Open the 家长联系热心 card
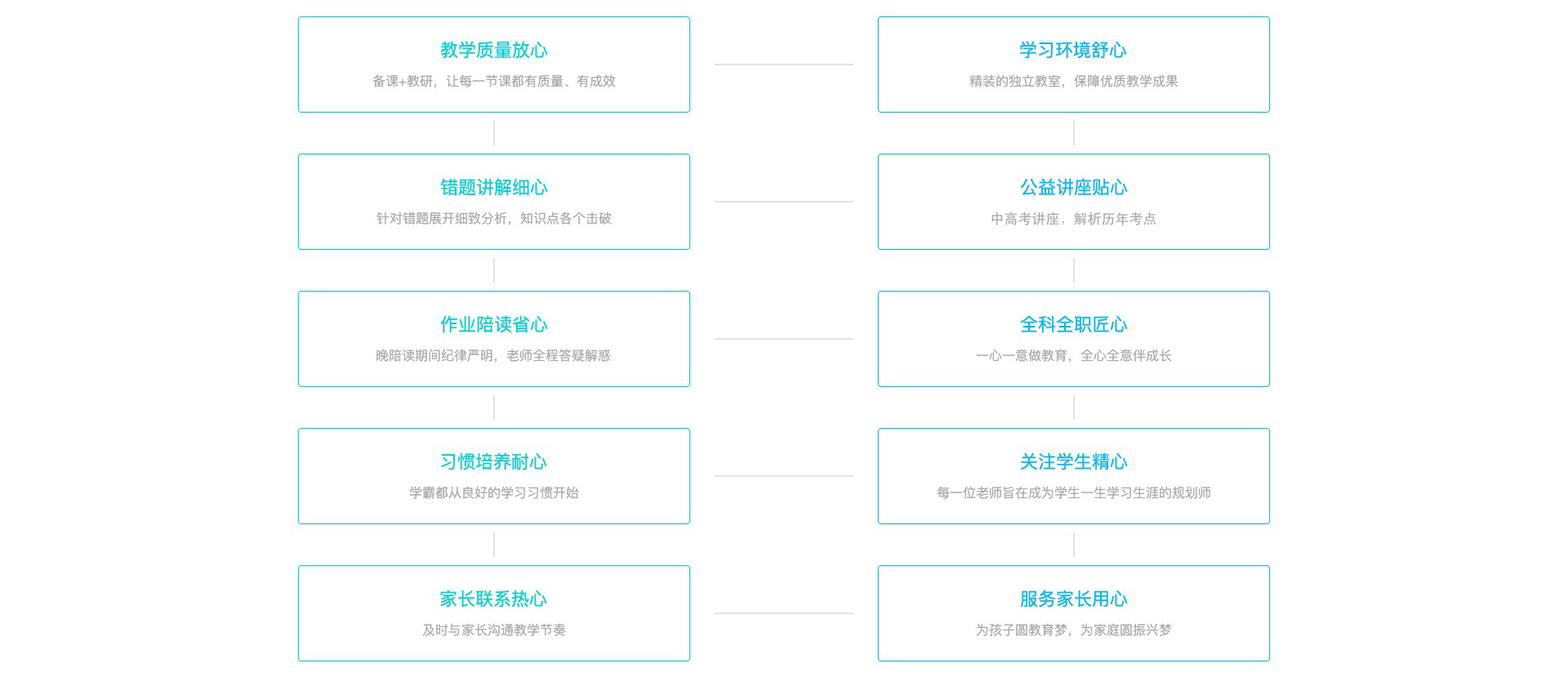The image size is (1568, 686). pos(494,613)
